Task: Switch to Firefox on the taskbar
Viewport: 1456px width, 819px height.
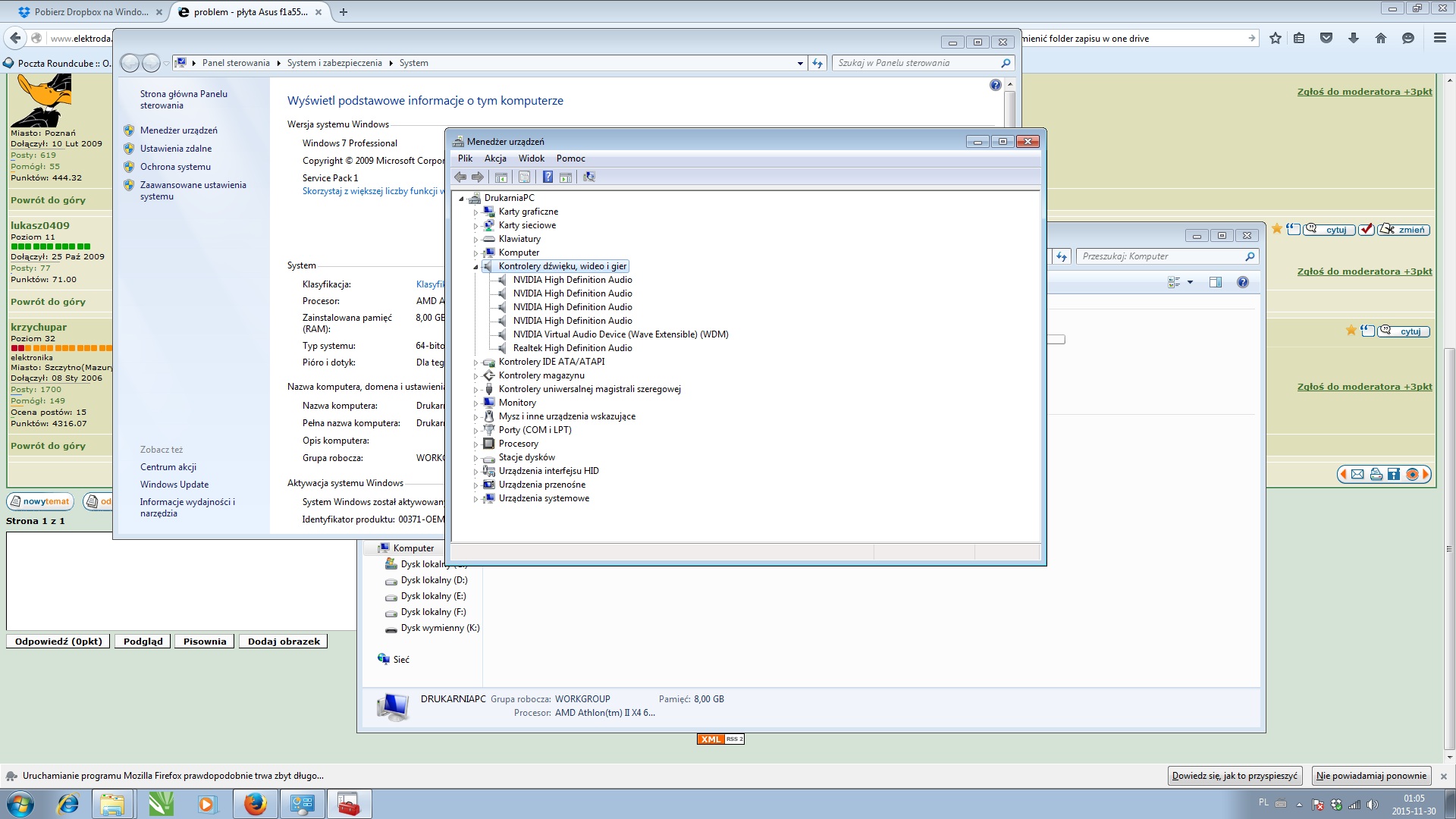Action: point(255,804)
